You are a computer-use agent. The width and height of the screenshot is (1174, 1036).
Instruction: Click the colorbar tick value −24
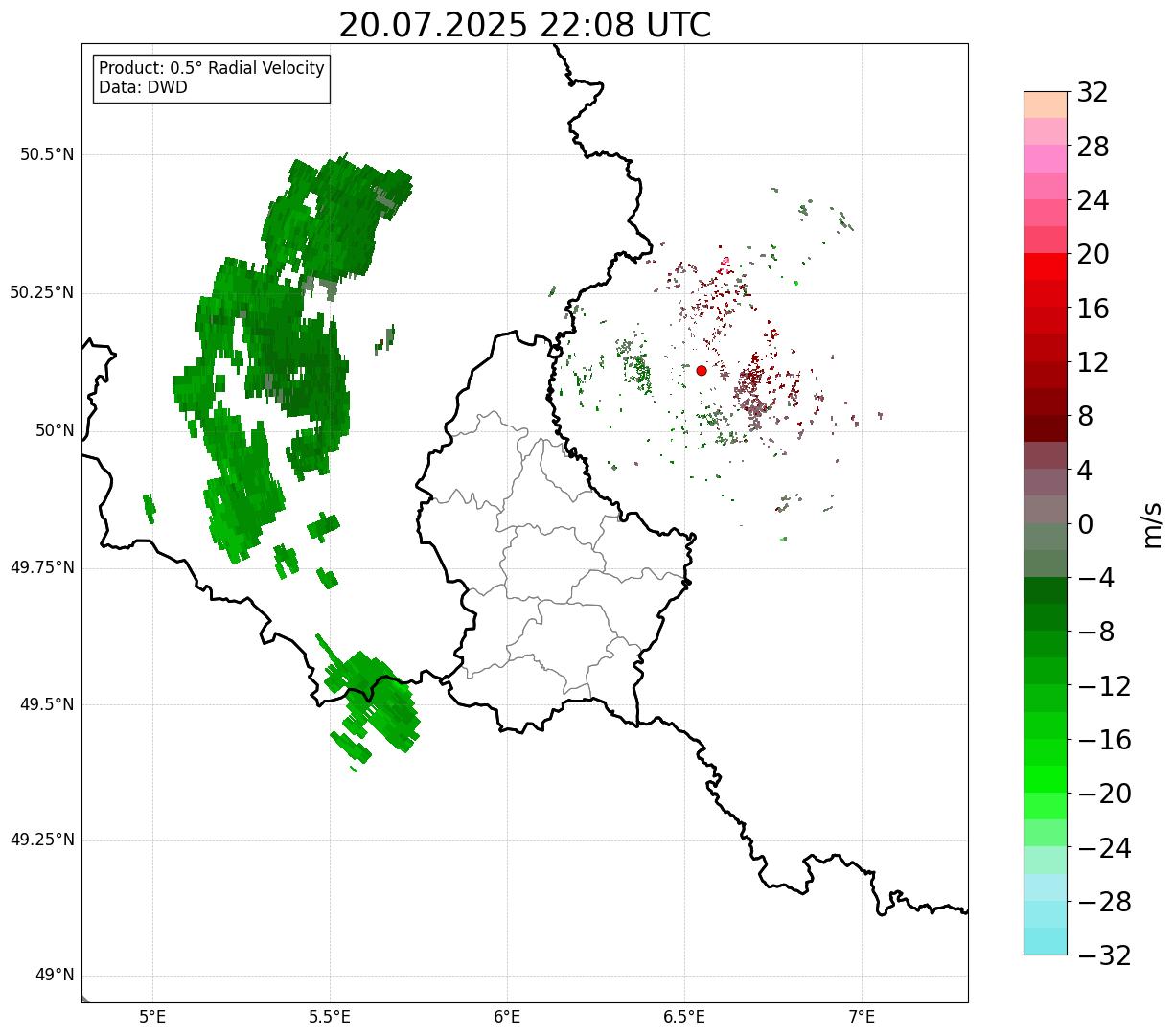(x=1104, y=848)
